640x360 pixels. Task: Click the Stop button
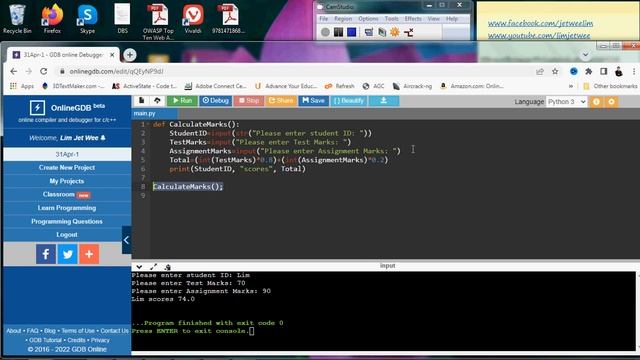point(249,101)
